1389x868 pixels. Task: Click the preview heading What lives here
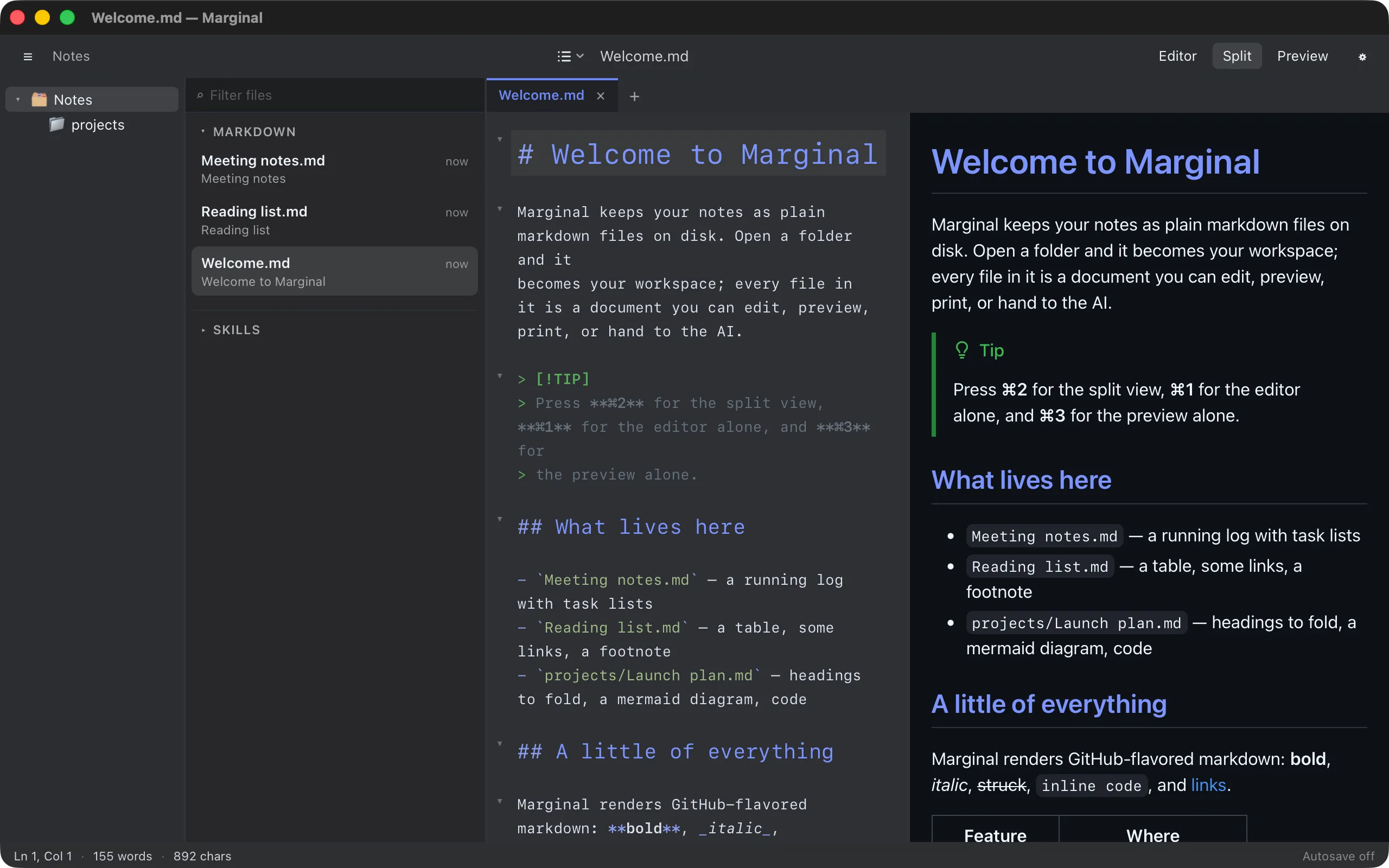click(1021, 480)
